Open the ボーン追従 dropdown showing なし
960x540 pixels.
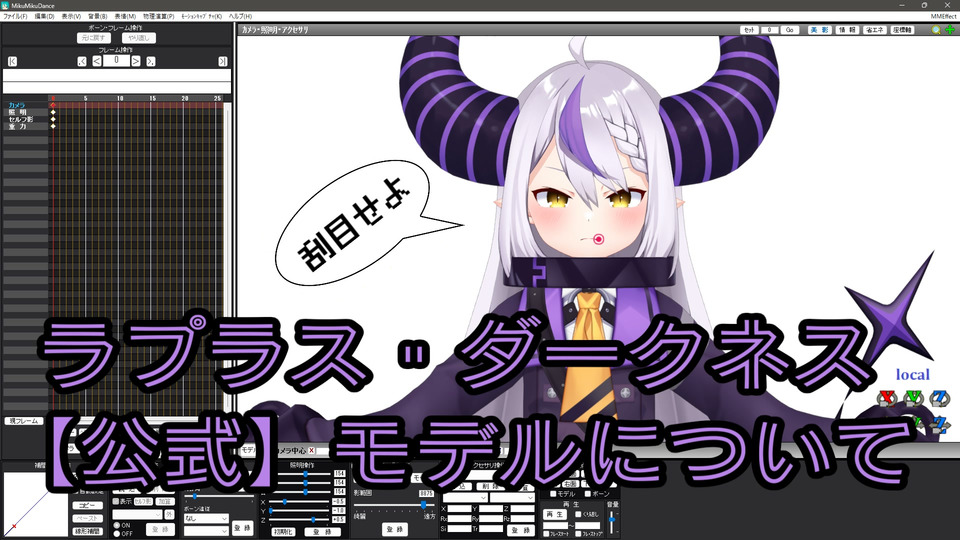click(x=206, y=518)
